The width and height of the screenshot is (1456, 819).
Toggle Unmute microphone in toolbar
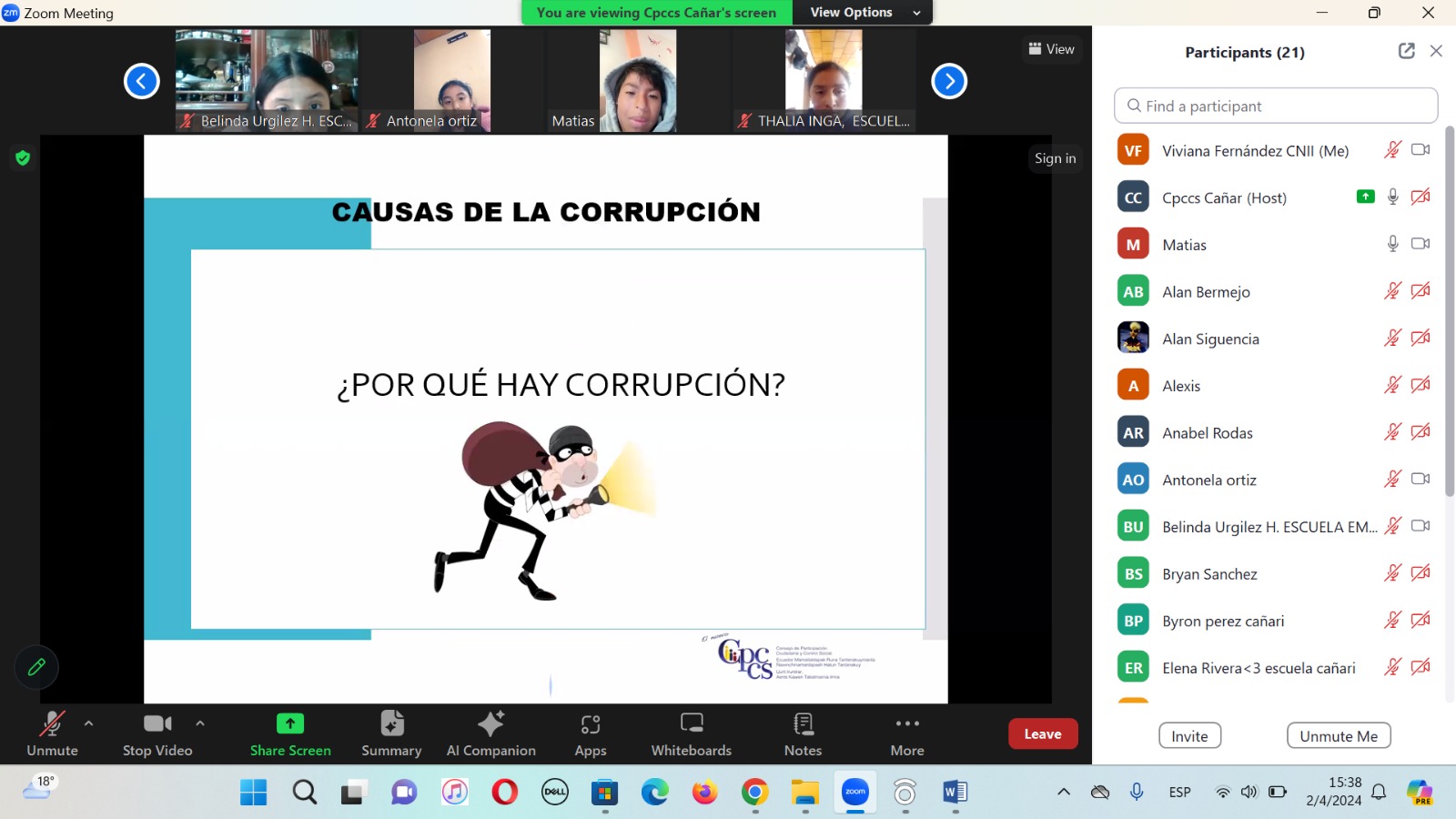click(52, 733)
